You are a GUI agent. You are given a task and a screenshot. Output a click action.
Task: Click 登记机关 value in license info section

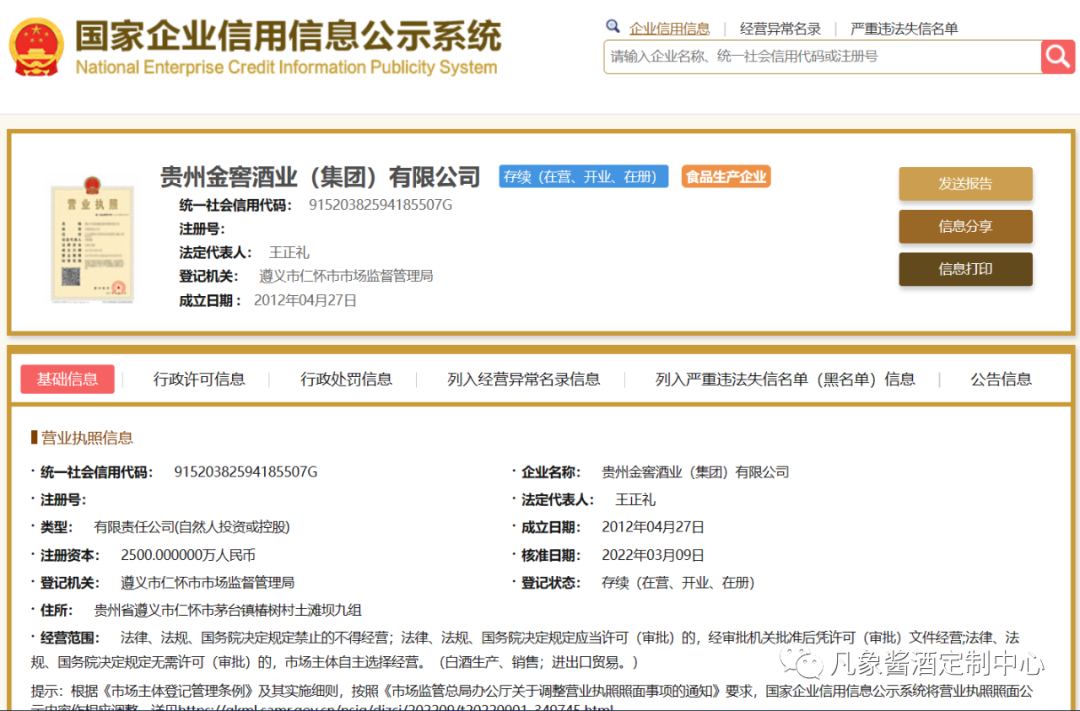[207, 583]
